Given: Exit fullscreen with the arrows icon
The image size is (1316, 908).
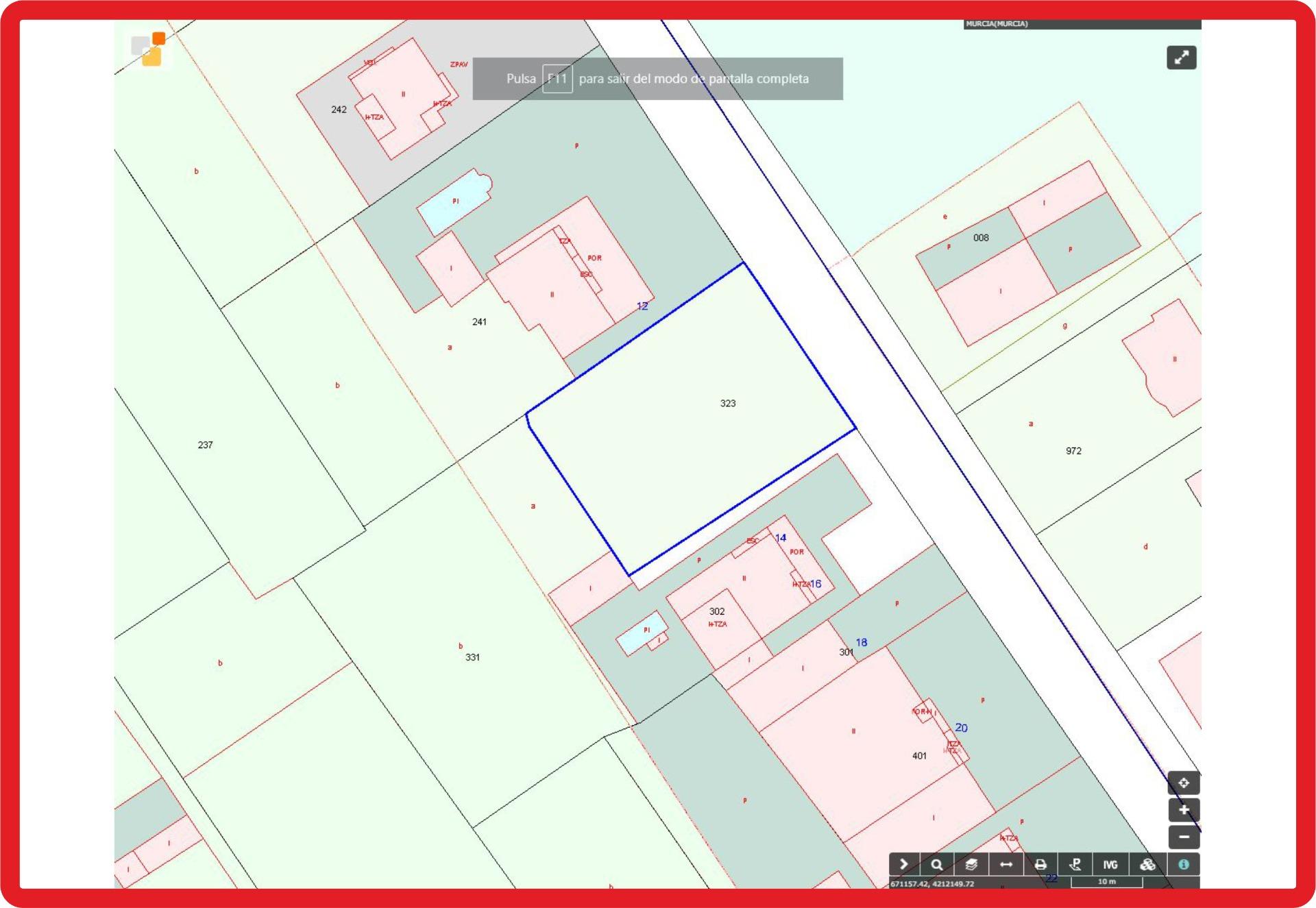Looking at the screenshot, I should pyautogui.click(x=1182, y=58).
